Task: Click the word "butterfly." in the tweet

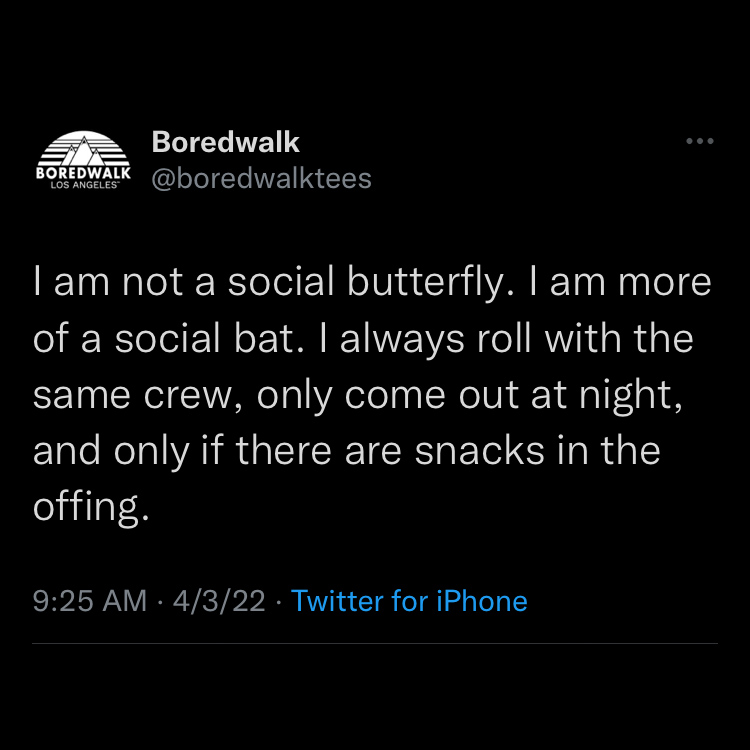Action: [430, 282]
